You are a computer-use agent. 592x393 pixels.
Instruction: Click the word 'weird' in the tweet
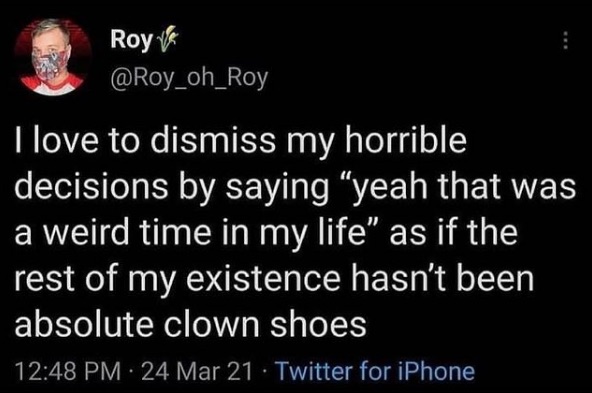click(x=90, y=232)
